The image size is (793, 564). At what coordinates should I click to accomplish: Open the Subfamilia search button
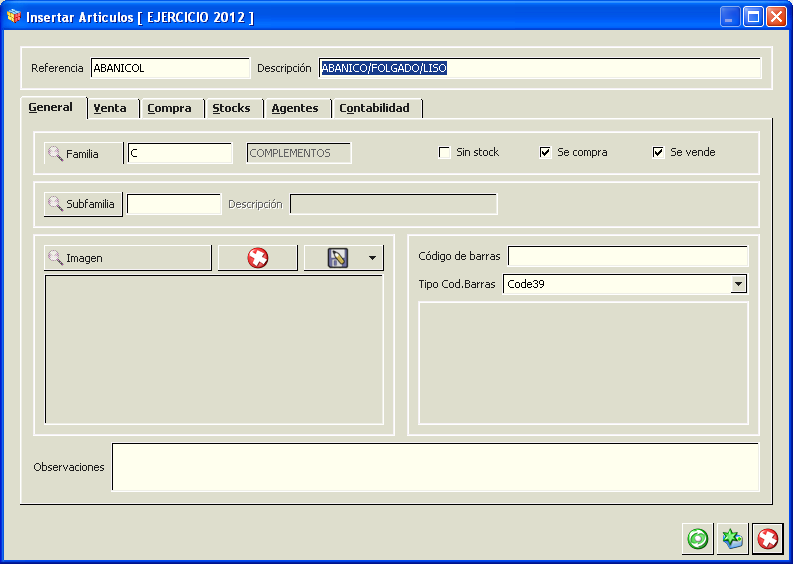[83, 204]
